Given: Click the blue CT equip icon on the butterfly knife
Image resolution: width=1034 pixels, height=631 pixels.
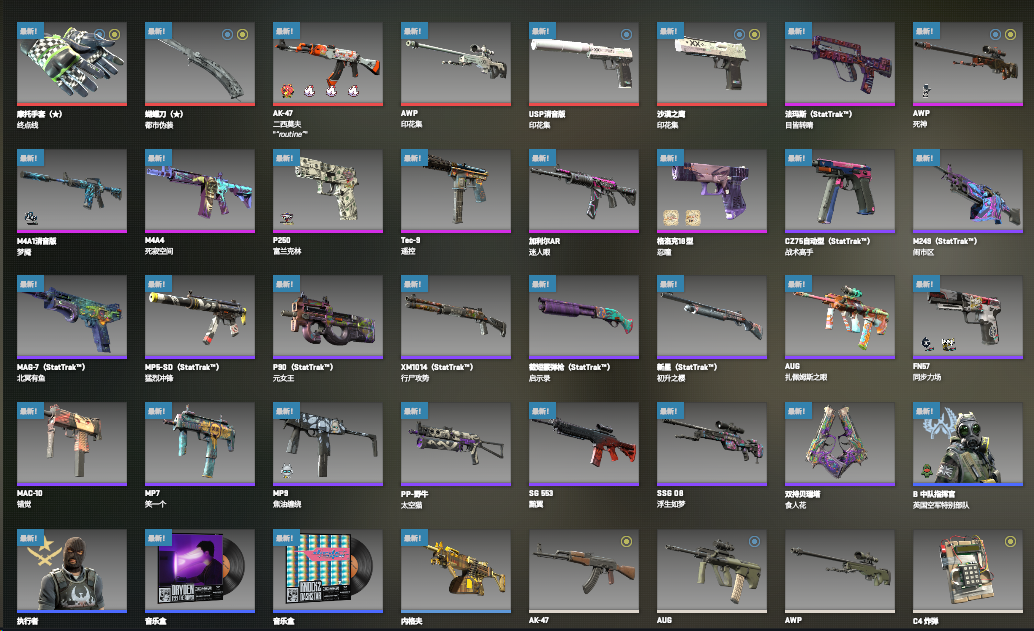Looking at the screenshot, I should pos(228,34).
